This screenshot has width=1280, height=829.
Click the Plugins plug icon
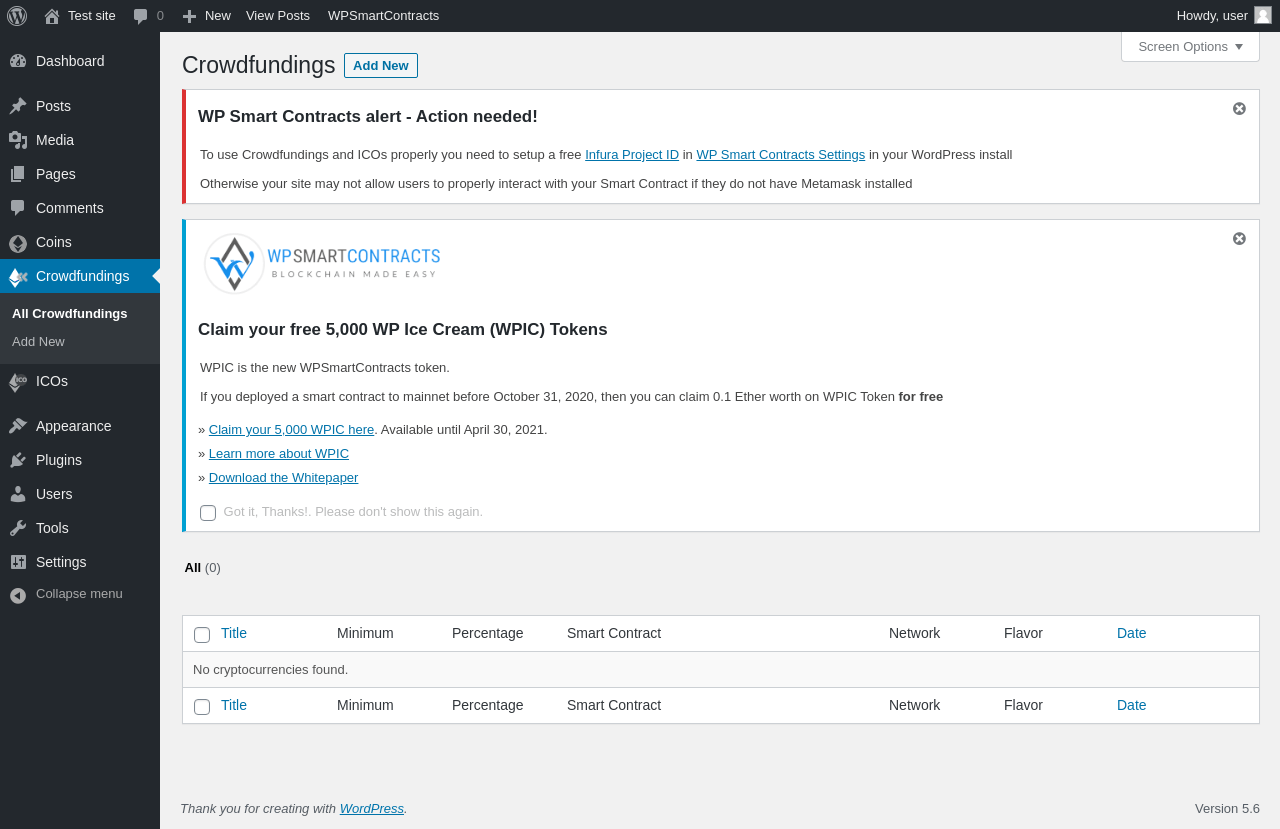click(x=18, y=460)
